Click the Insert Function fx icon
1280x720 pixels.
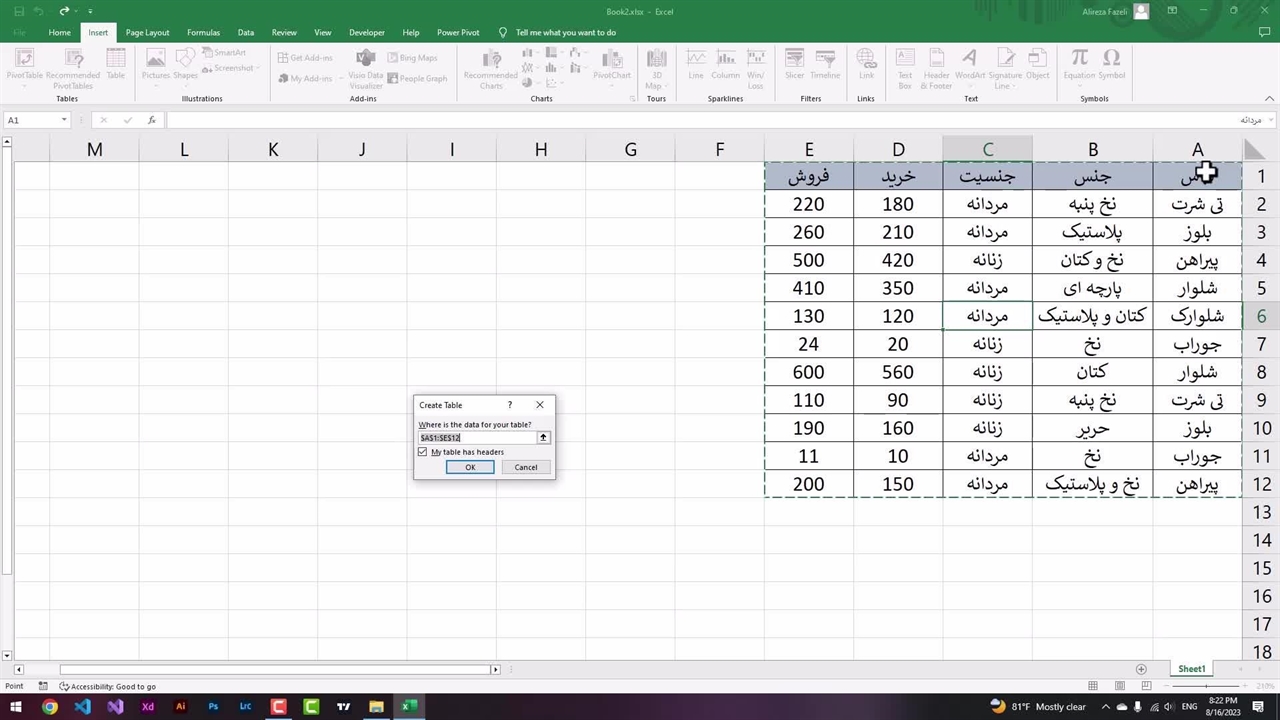(x=152, y=120)
